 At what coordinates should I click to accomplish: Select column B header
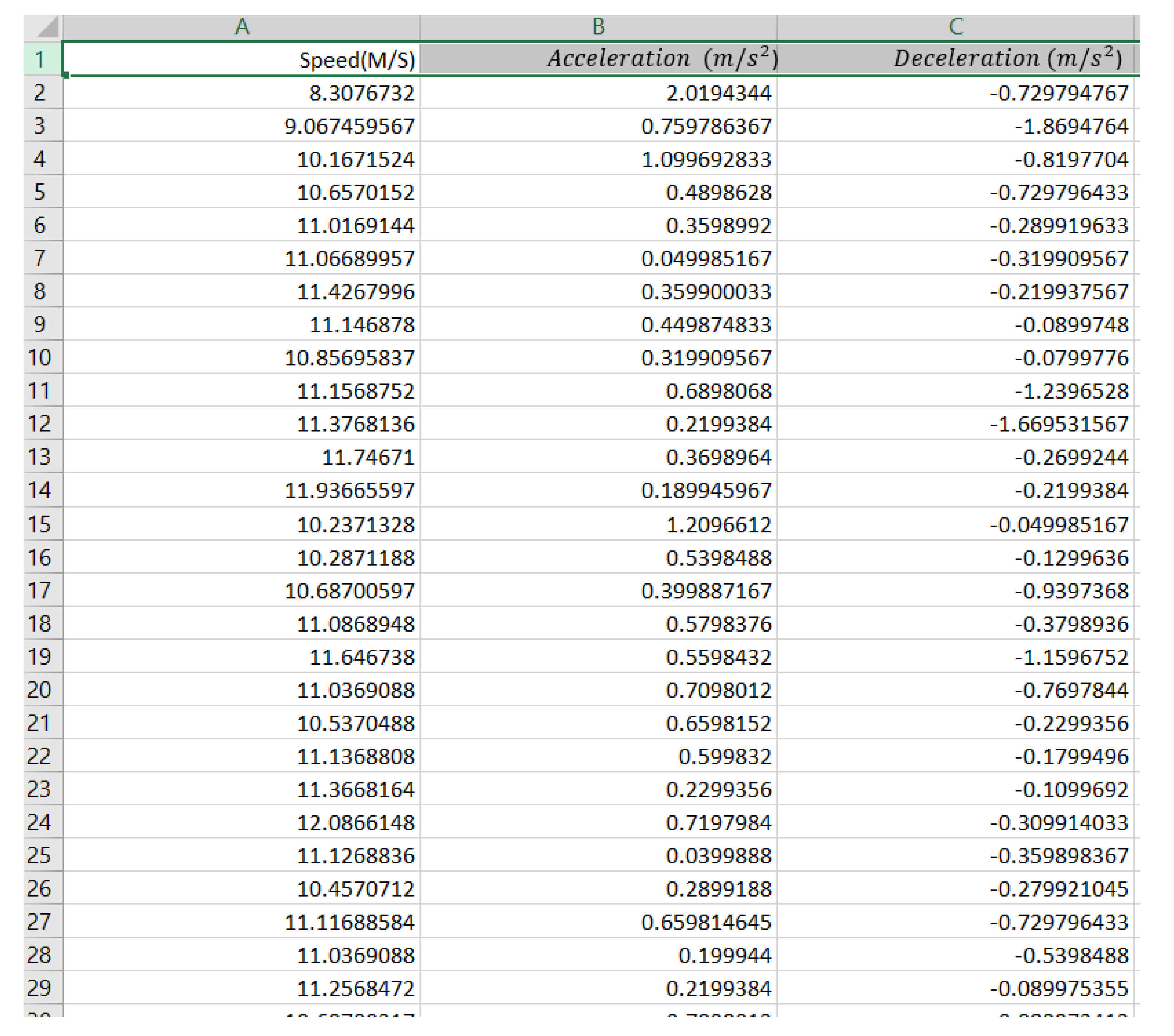599,27
